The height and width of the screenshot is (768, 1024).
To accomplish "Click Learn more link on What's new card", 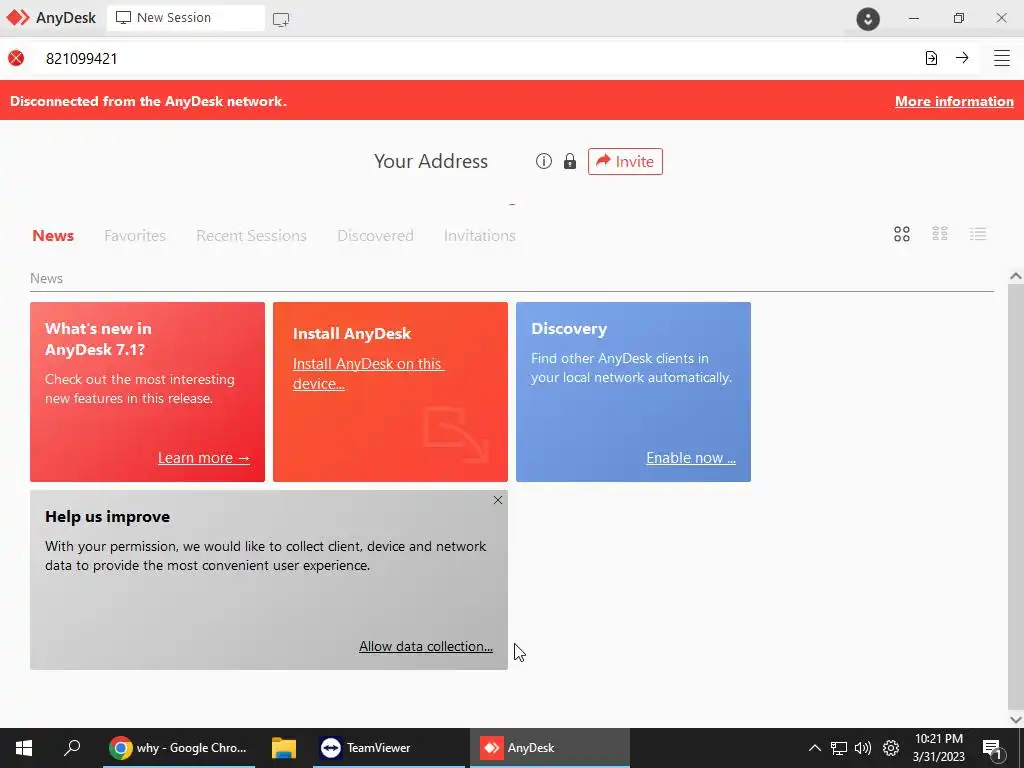I will [204, 458].
